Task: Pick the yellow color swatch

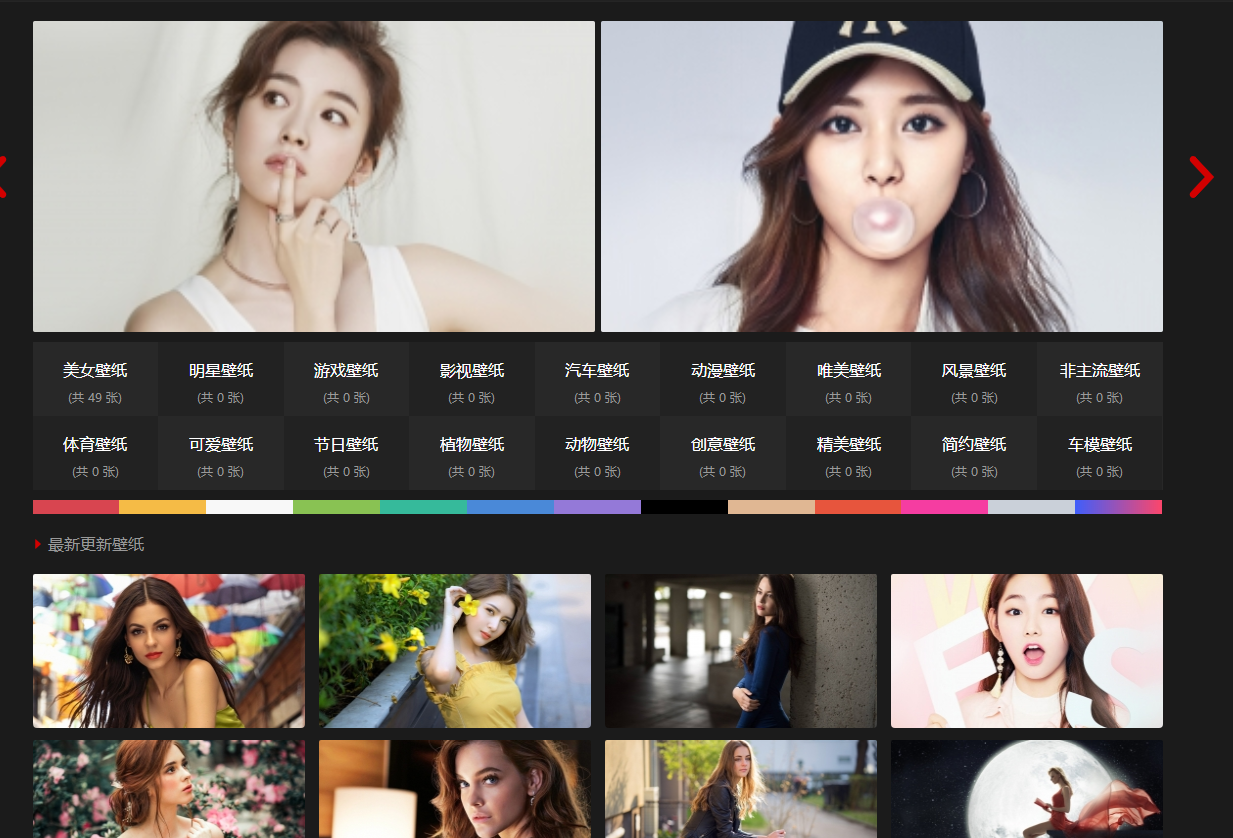Action: point(162,507)
